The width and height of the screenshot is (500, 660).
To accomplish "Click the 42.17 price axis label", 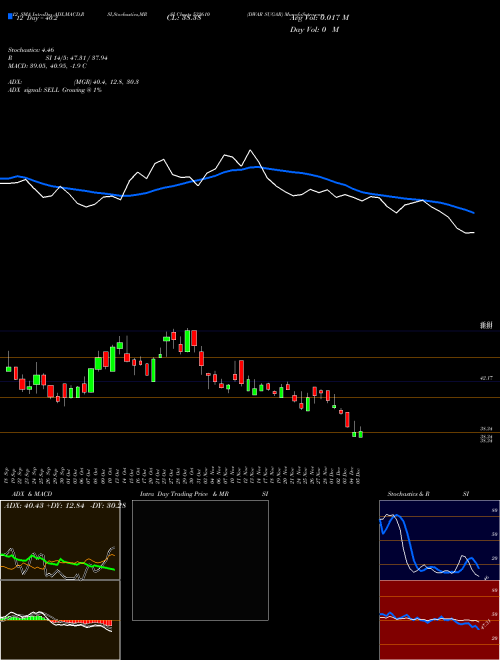I will tap(486, 378).
